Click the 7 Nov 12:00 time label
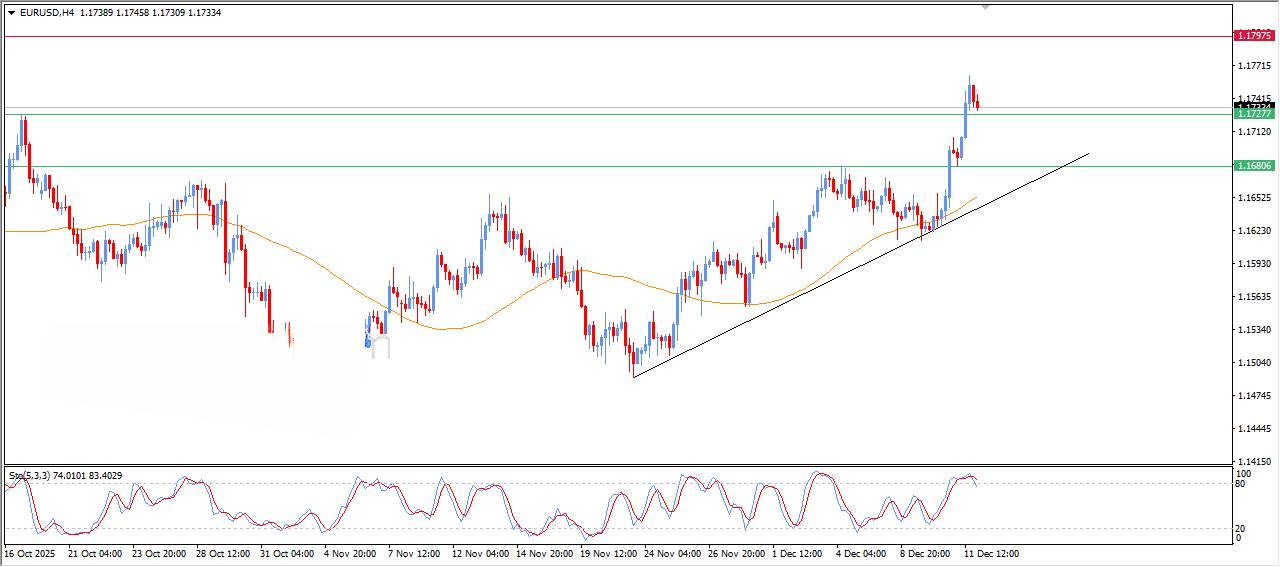Image resolution: width=1280 pixels, height=567 pixels. 414,553
